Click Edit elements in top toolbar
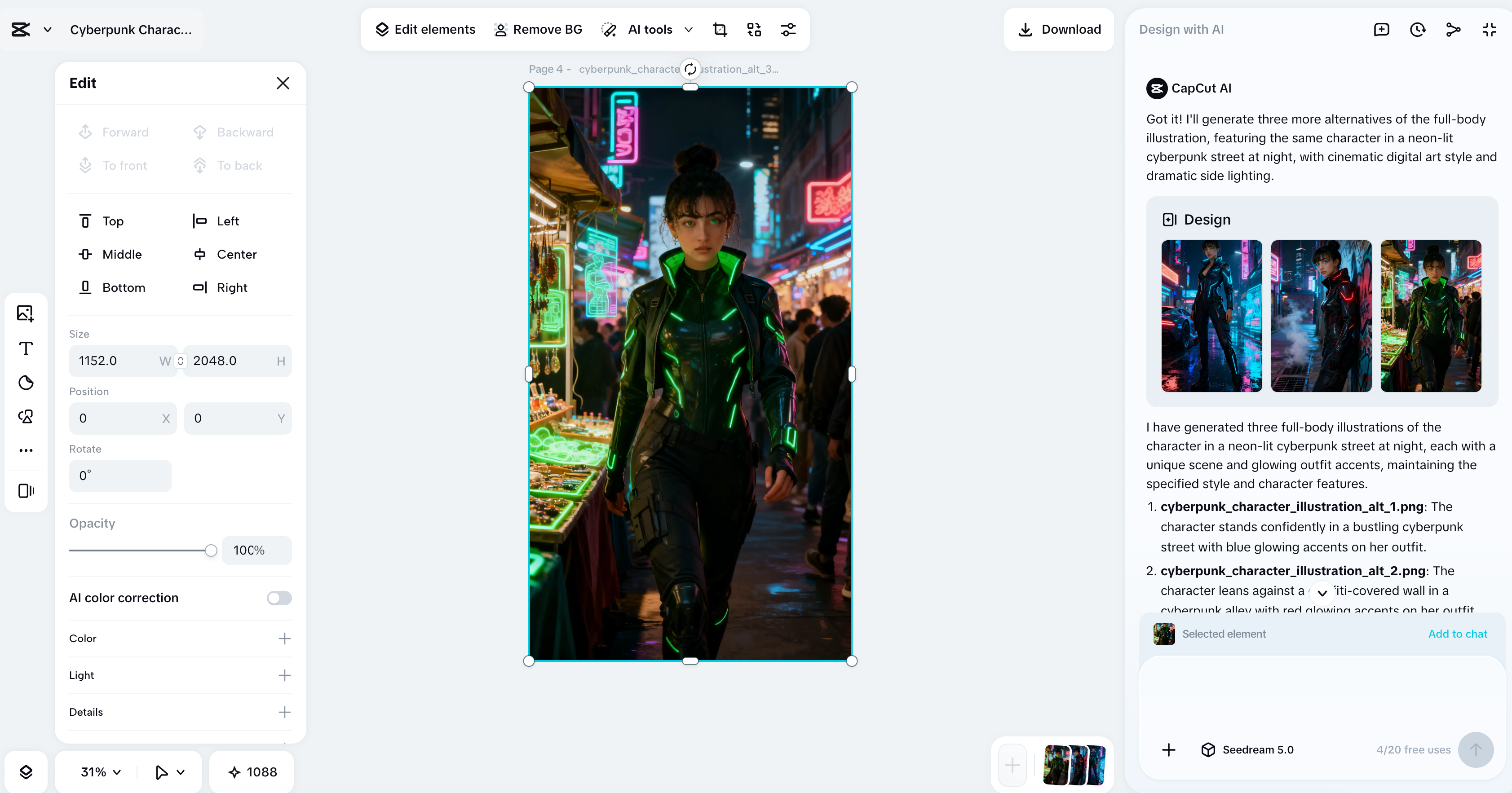The width and height of the screenshot is (1512, 793). [425, 29]
